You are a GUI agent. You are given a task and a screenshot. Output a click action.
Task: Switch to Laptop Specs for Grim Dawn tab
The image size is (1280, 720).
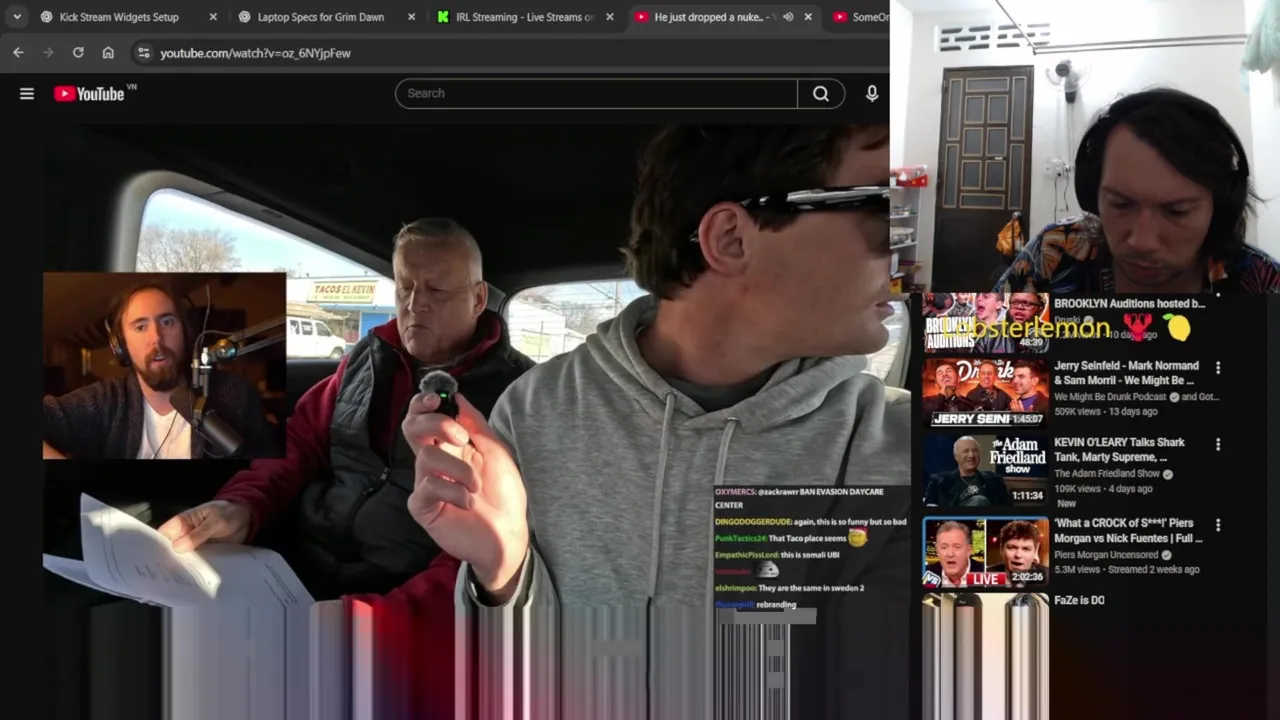click(x=320, y=17)
